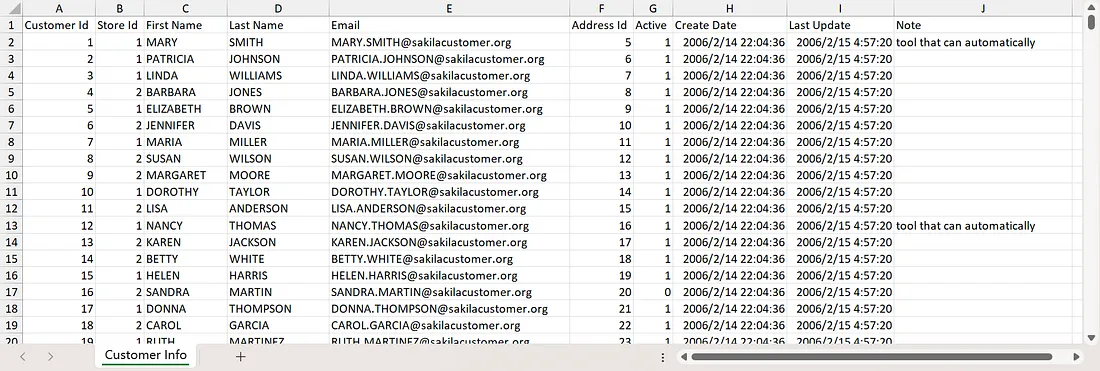Select the PATRICIA first name cell

tap(185, 59)
